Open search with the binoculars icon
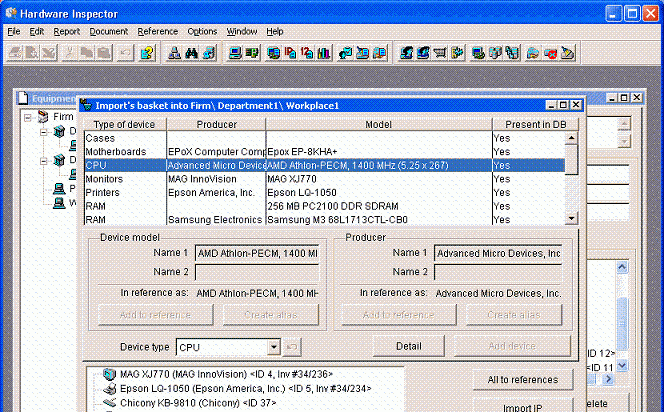 click(191, 53)
